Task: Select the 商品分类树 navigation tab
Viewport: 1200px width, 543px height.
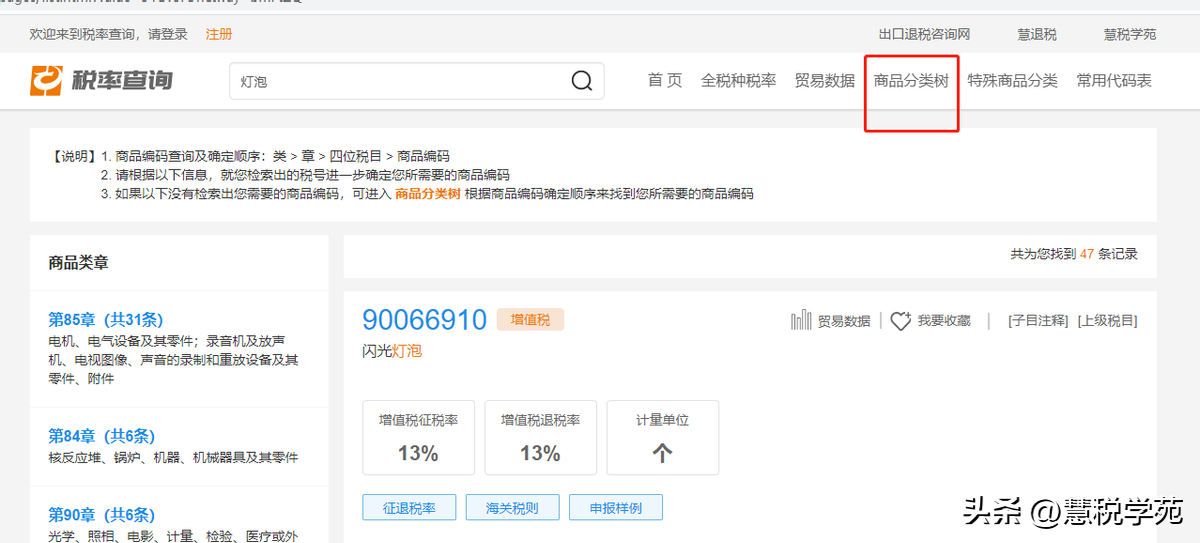Action: [911, 81]
